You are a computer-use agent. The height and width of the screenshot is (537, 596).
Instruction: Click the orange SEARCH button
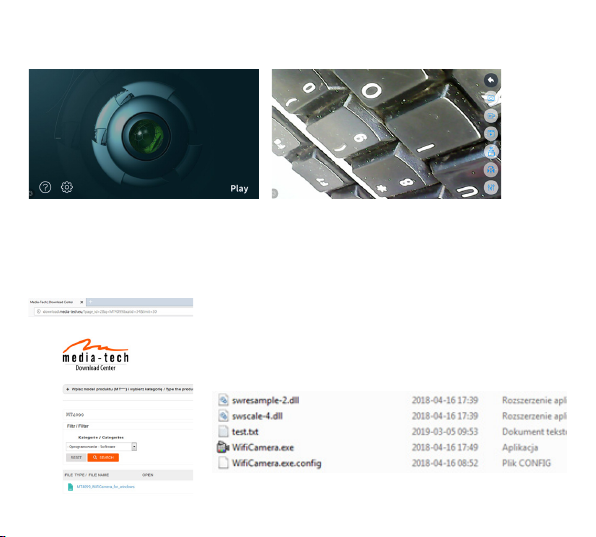[x=103, y=458]
